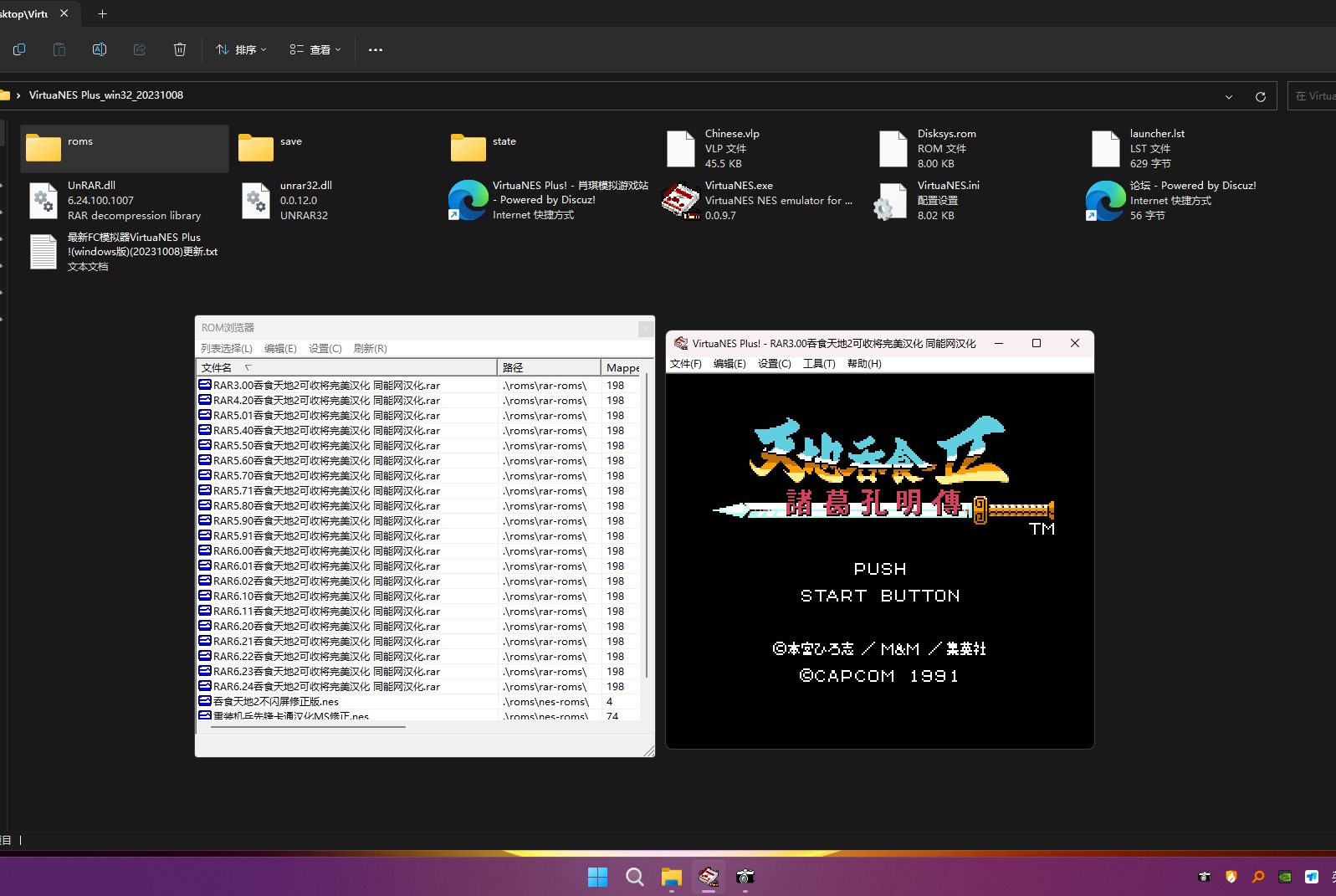
Task: Click File Explorer icon on taskbar
Action: tap(672, 876)
